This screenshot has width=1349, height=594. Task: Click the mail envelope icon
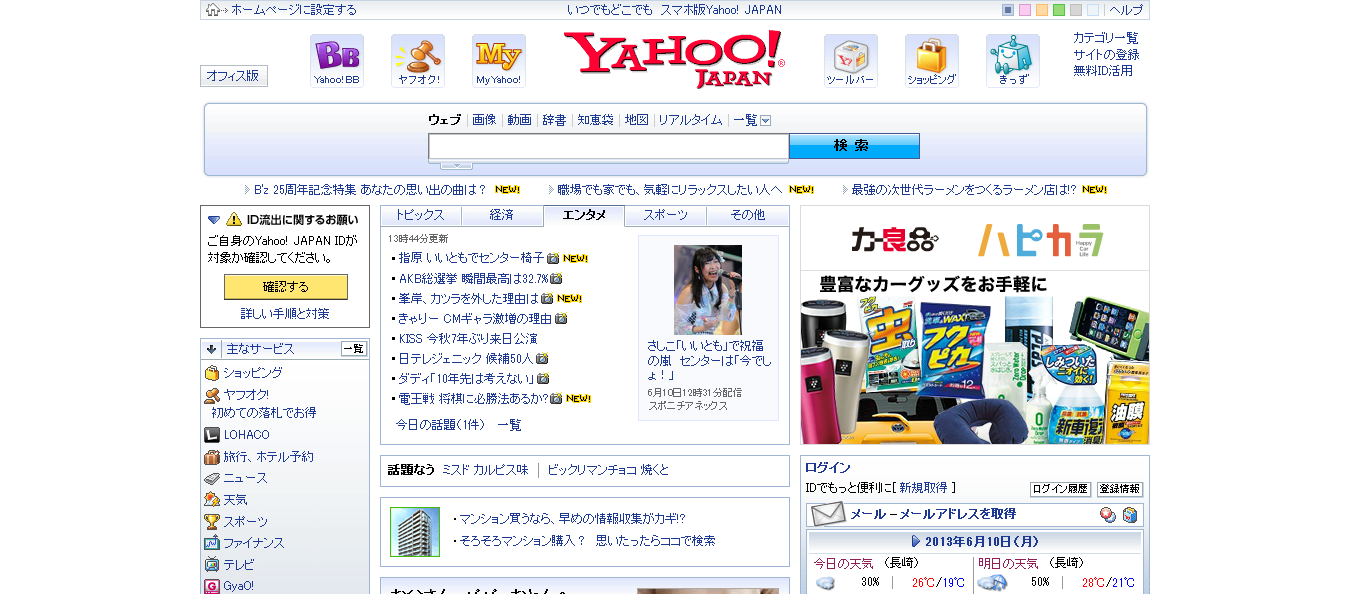click(x=828, y=514)
